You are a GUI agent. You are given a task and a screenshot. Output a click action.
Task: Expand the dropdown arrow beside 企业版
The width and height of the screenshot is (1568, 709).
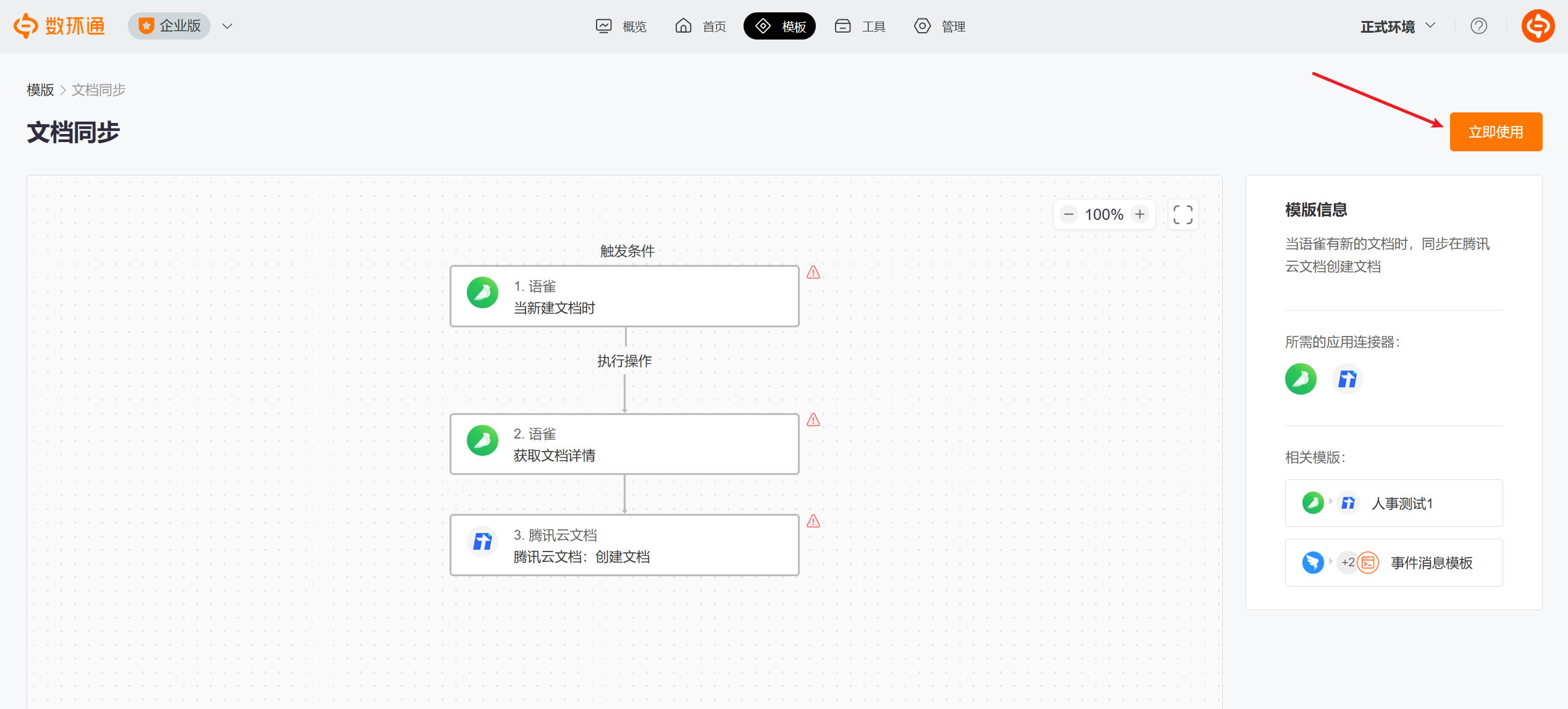pos(227,26)
